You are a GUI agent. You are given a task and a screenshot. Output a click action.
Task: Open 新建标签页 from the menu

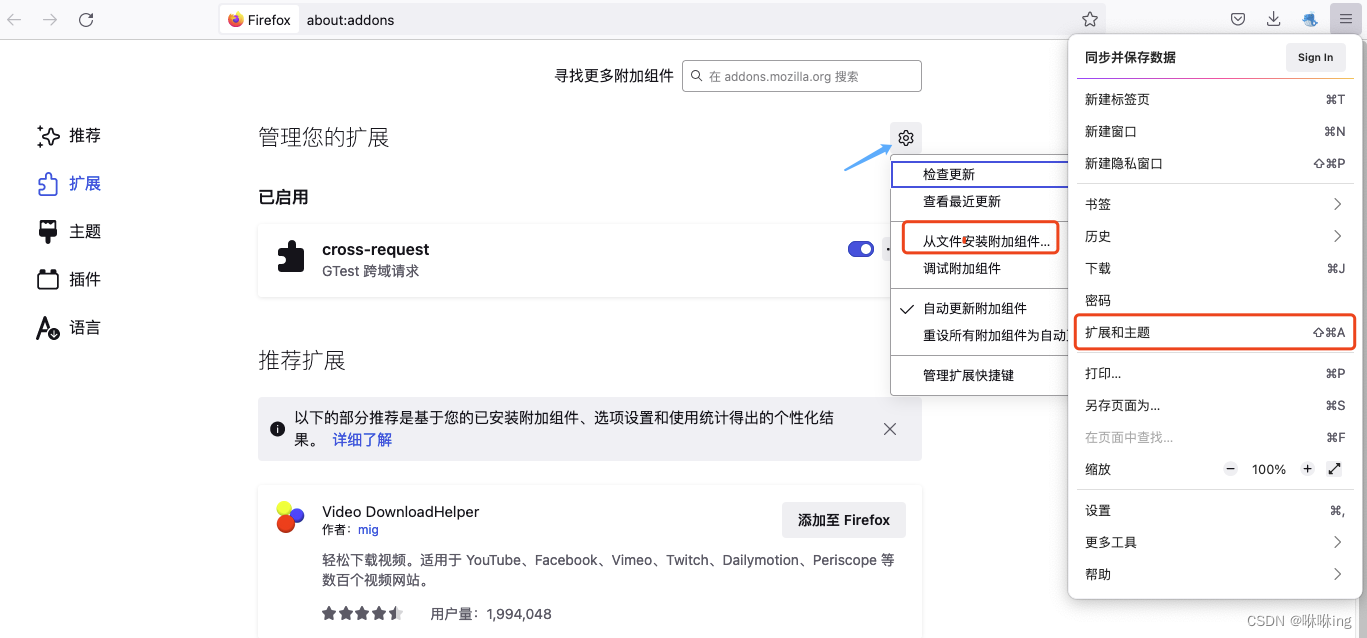coord(1215,99)
